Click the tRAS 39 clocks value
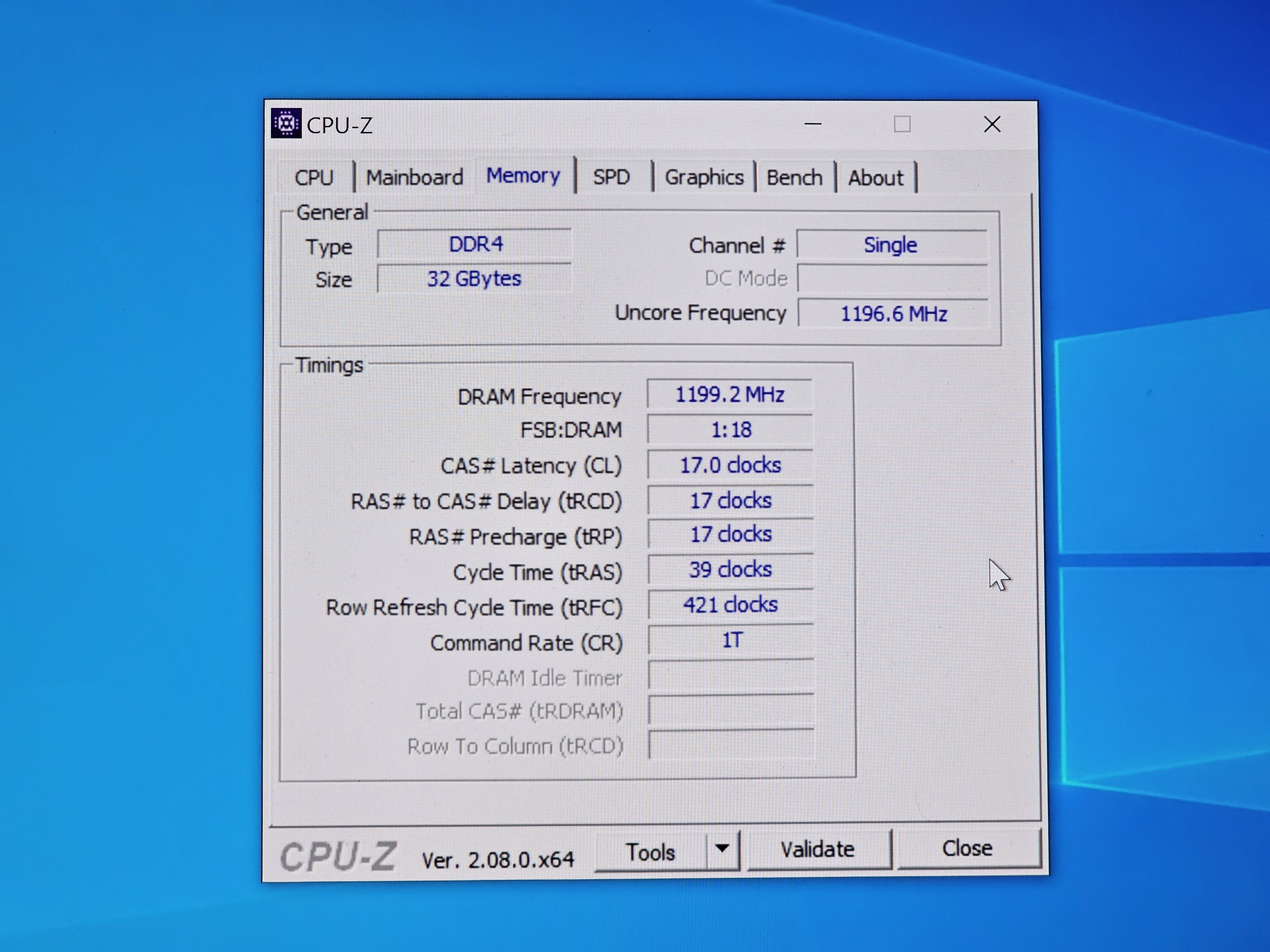Image resolution: width=1270 pixels, height=952 pixels. 730,569
